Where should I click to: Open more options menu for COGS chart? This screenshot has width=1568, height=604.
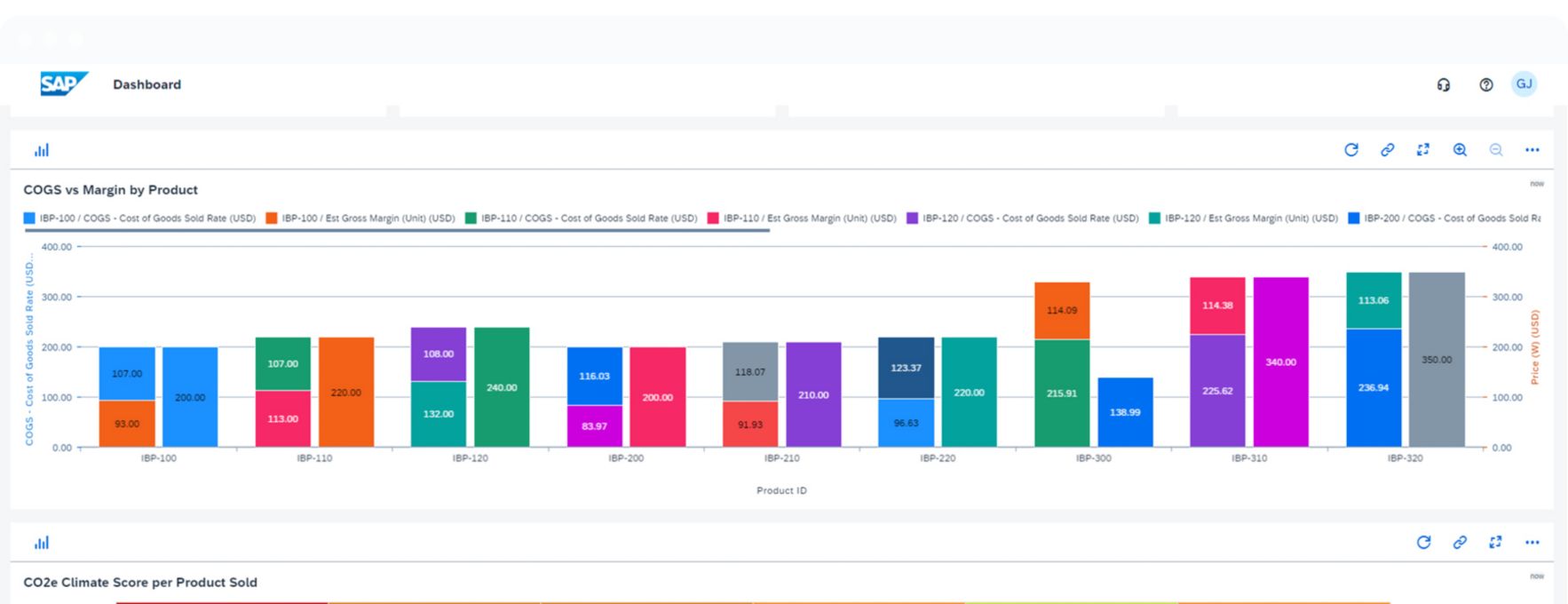tap(1532, 150)
